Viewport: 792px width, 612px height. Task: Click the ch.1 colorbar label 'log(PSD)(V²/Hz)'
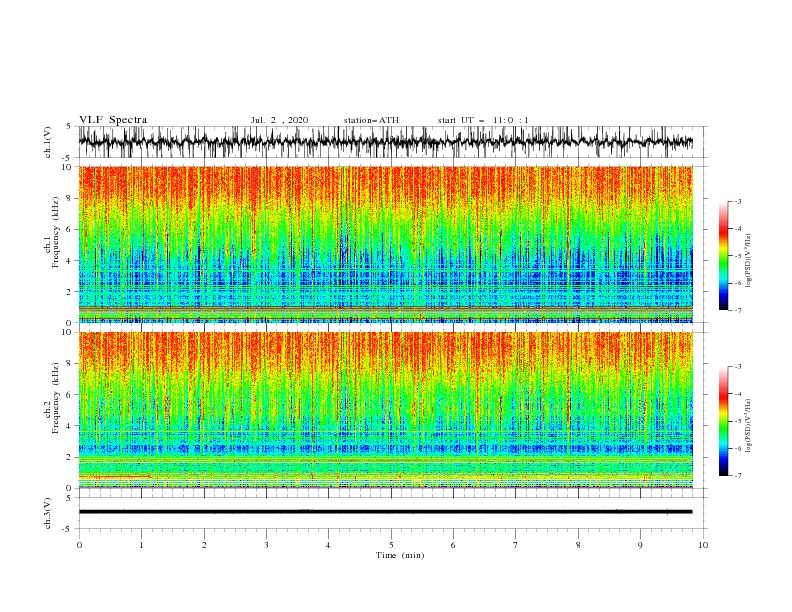point(749,261)
